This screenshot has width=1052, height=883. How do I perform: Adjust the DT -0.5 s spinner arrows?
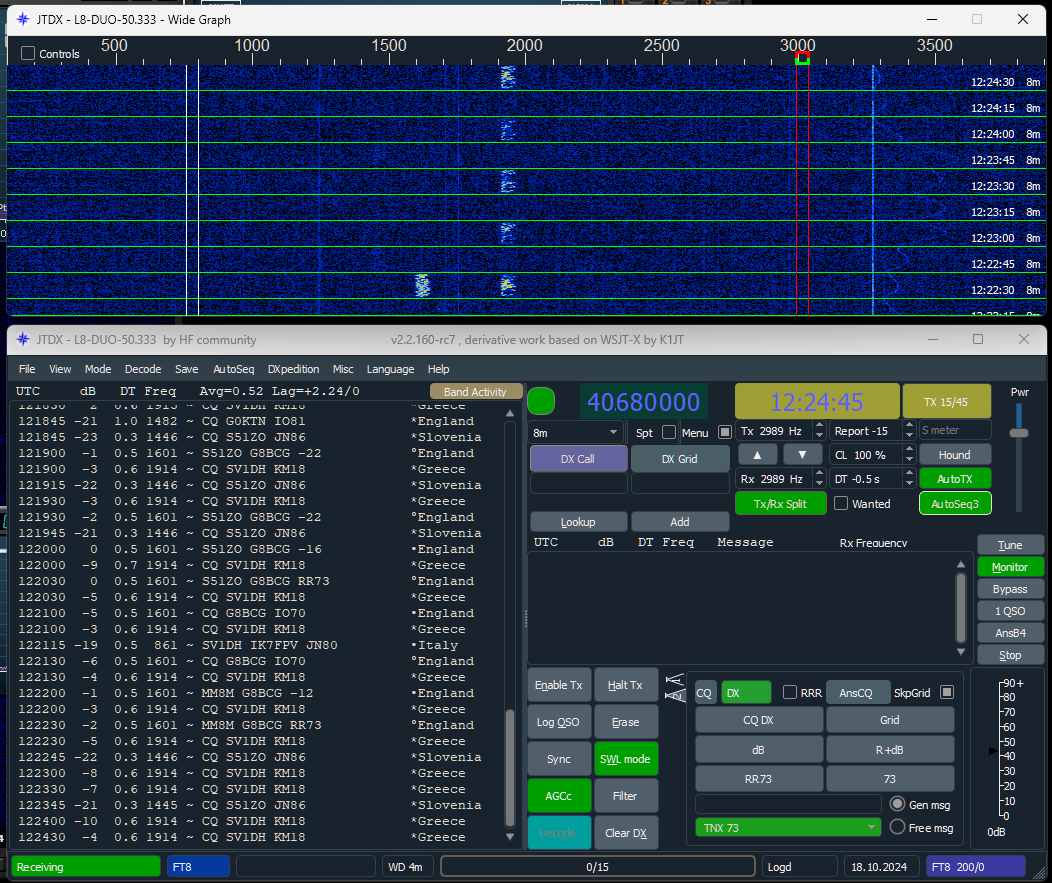point(909,478)
